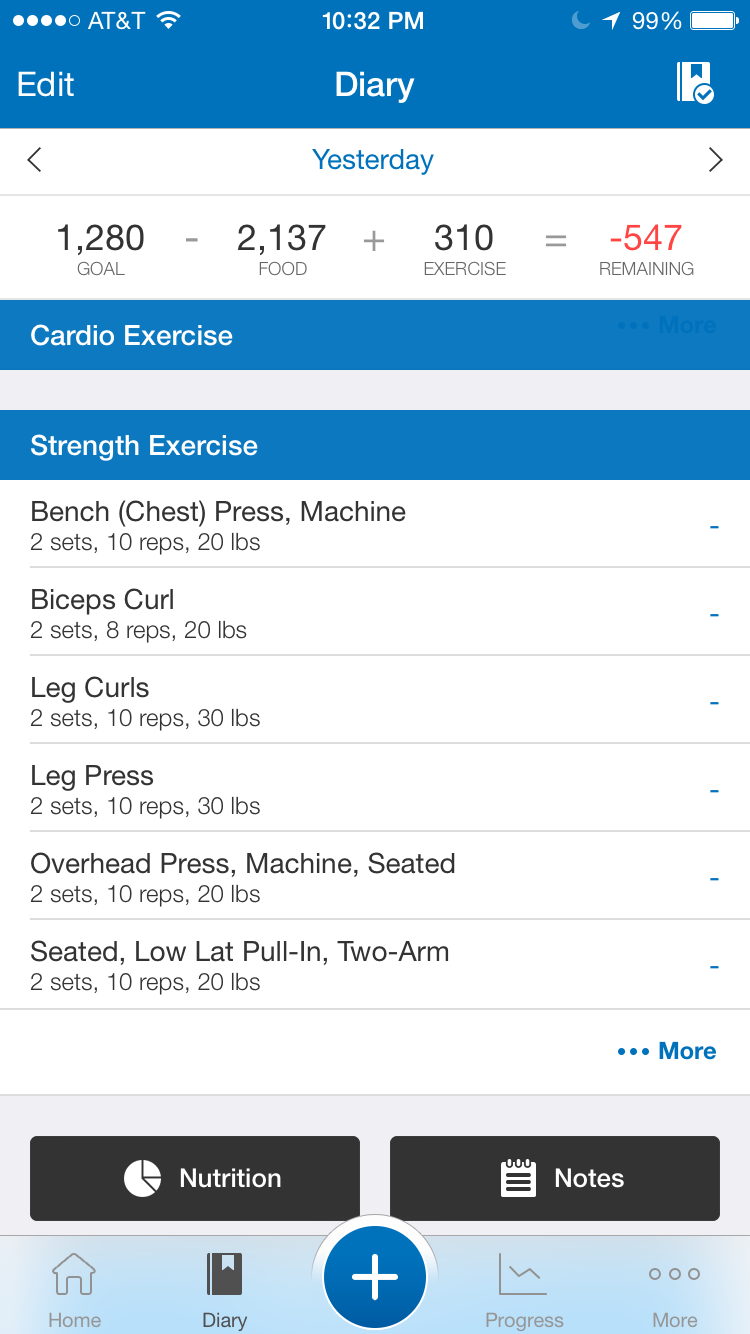Image resolution: width=750 pixels, height=1334 pixels.
Task: Tap the blue plus add button
Action: coord(375,1277)
